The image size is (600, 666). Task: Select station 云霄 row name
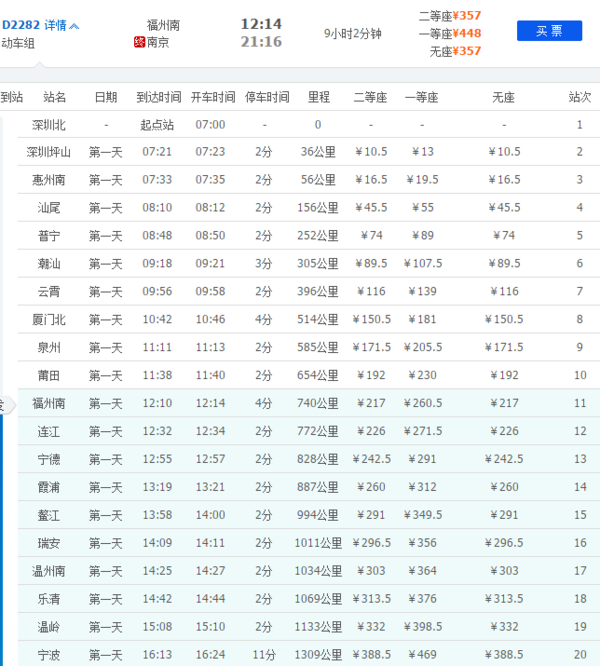(x=48, y=292)
